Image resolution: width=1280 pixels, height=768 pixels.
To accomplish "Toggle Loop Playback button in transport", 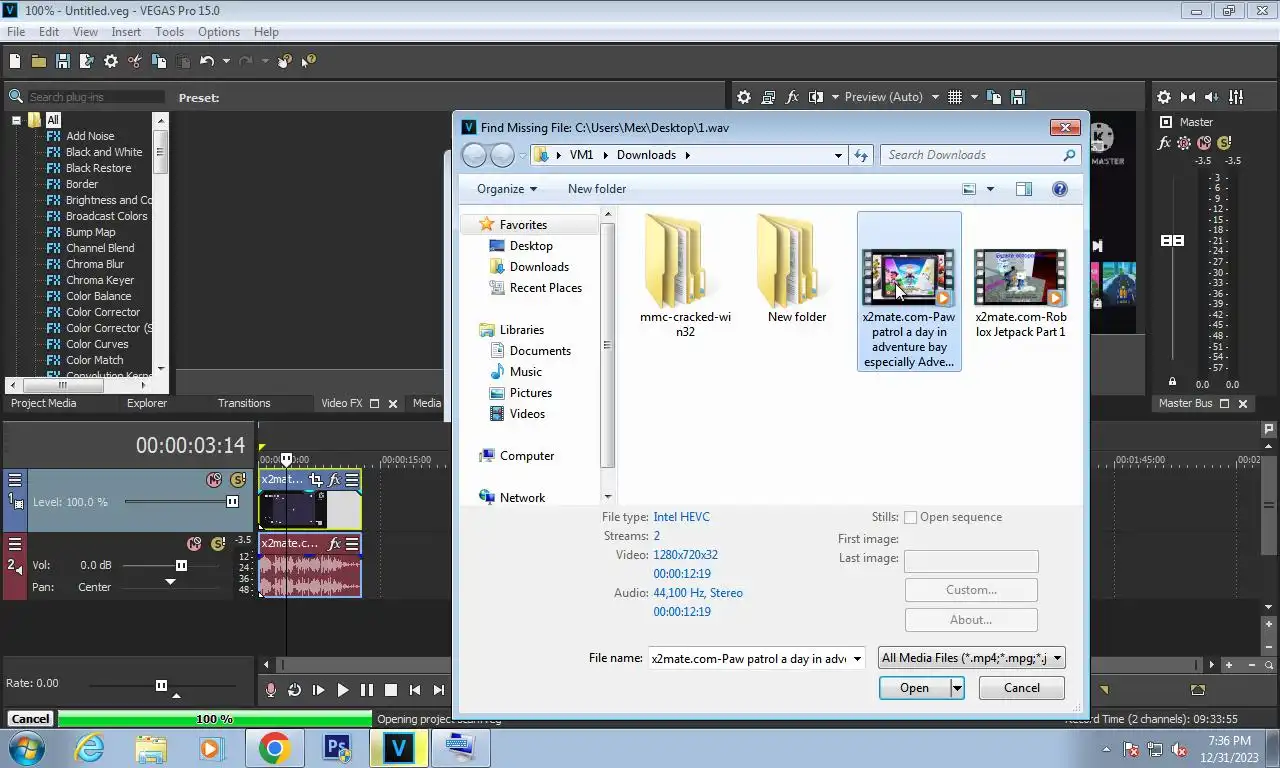I will 295,690.
